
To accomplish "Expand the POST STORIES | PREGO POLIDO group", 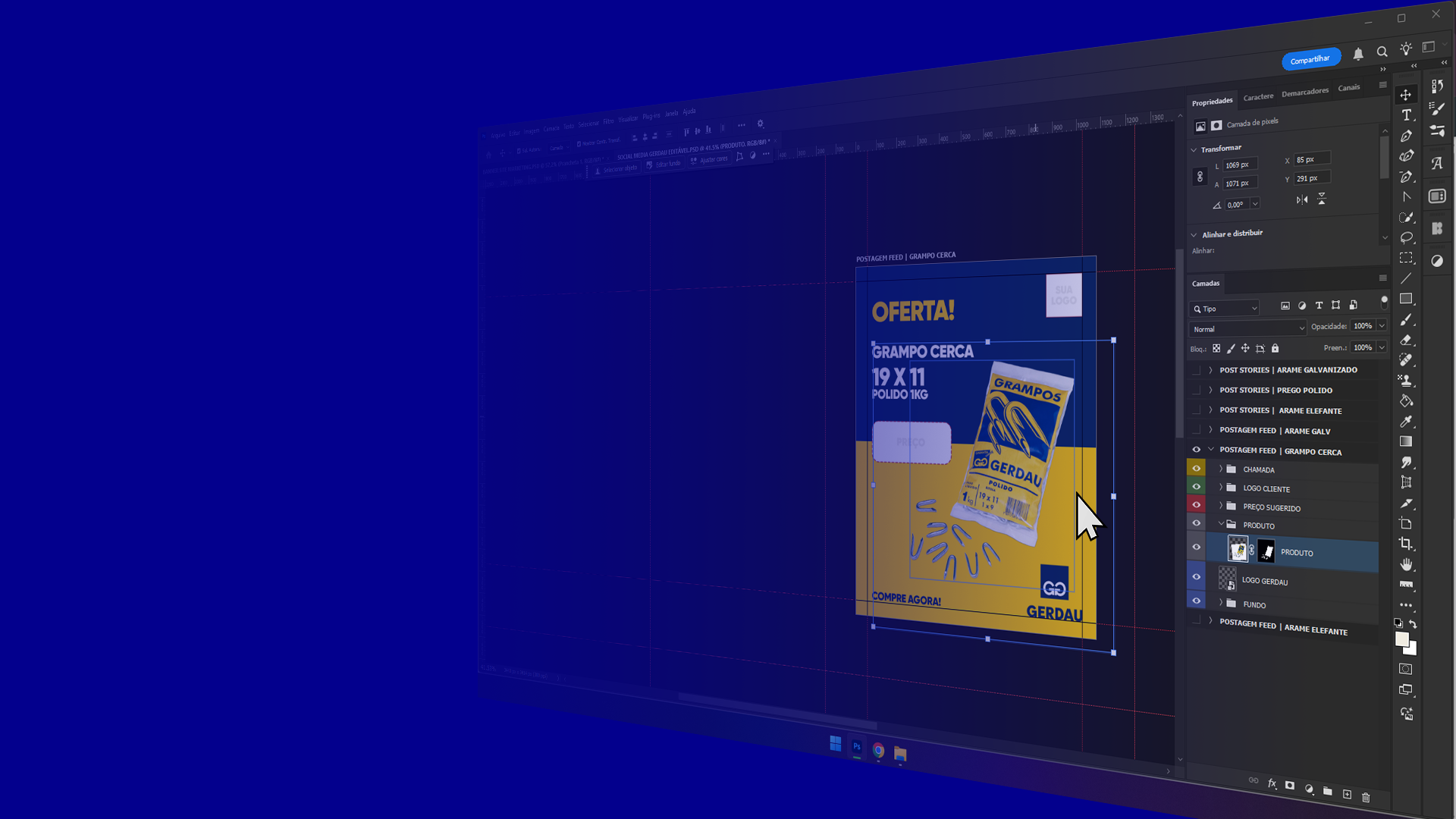I will 1210,390.
